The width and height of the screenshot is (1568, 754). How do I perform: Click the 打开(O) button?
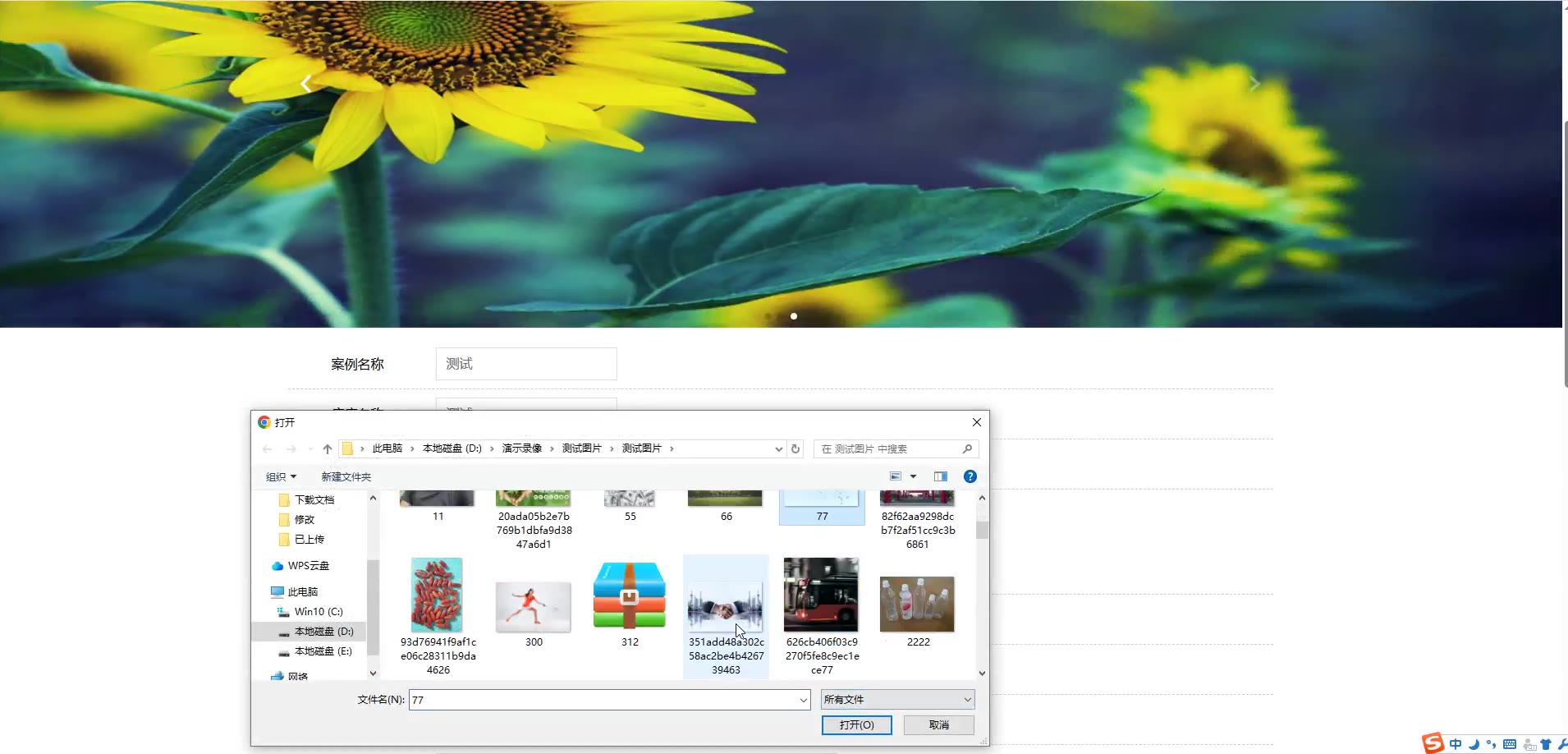(x=856, y=724)
